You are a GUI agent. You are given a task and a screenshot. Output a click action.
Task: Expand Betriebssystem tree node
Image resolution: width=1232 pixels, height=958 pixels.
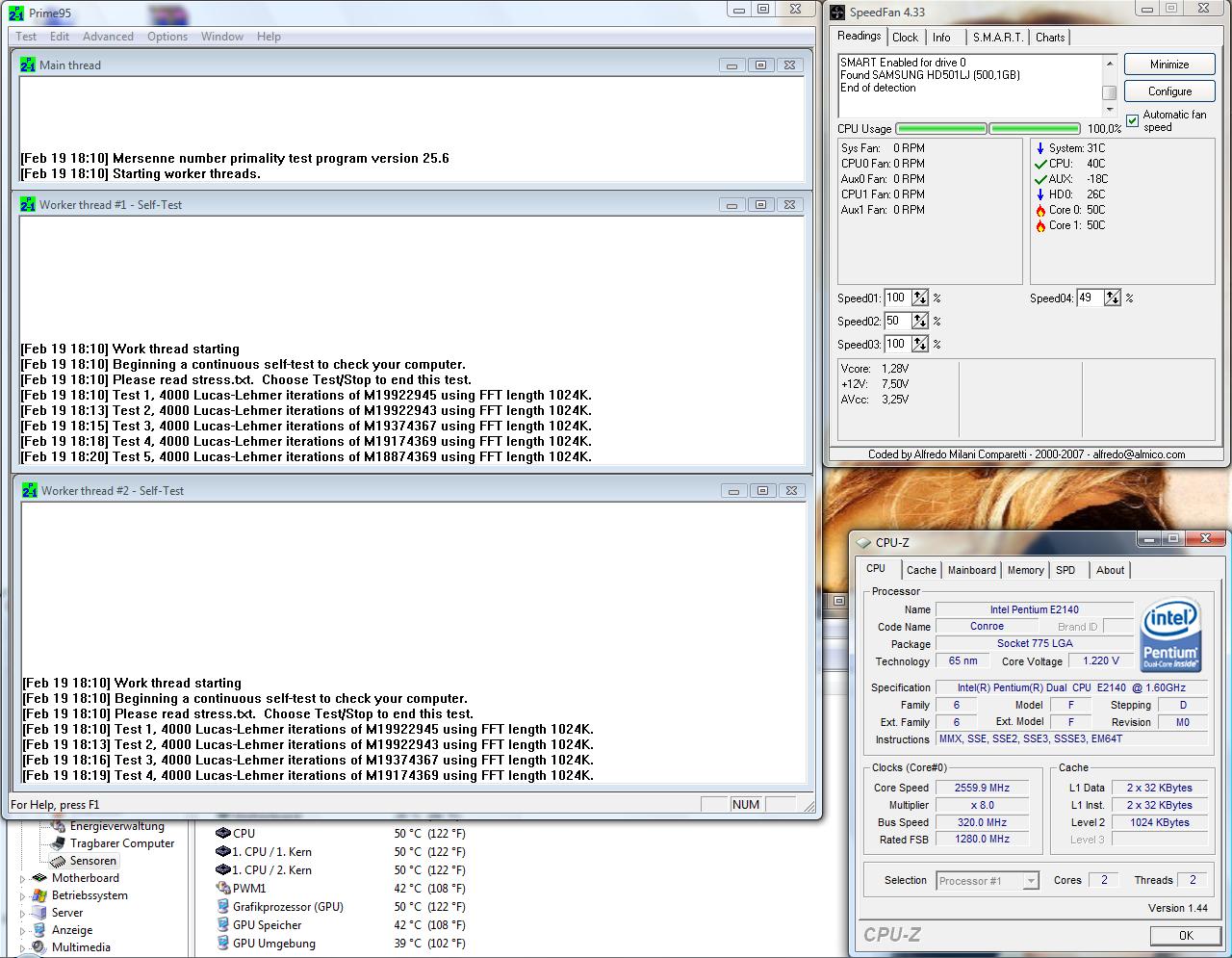click(23, 895)
